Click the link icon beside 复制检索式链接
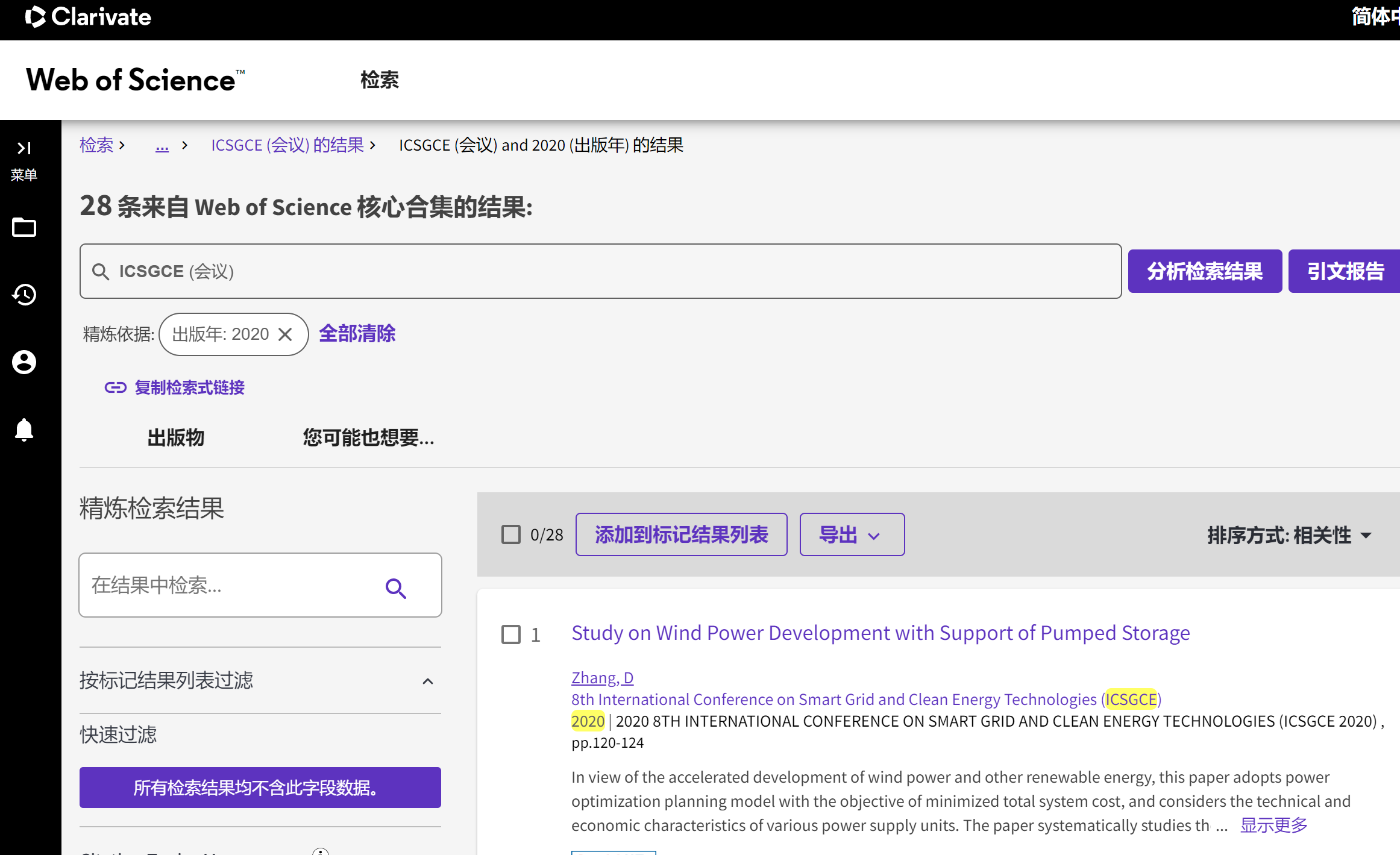Screen dimensions: 1400x855 [x=115, y=387]
